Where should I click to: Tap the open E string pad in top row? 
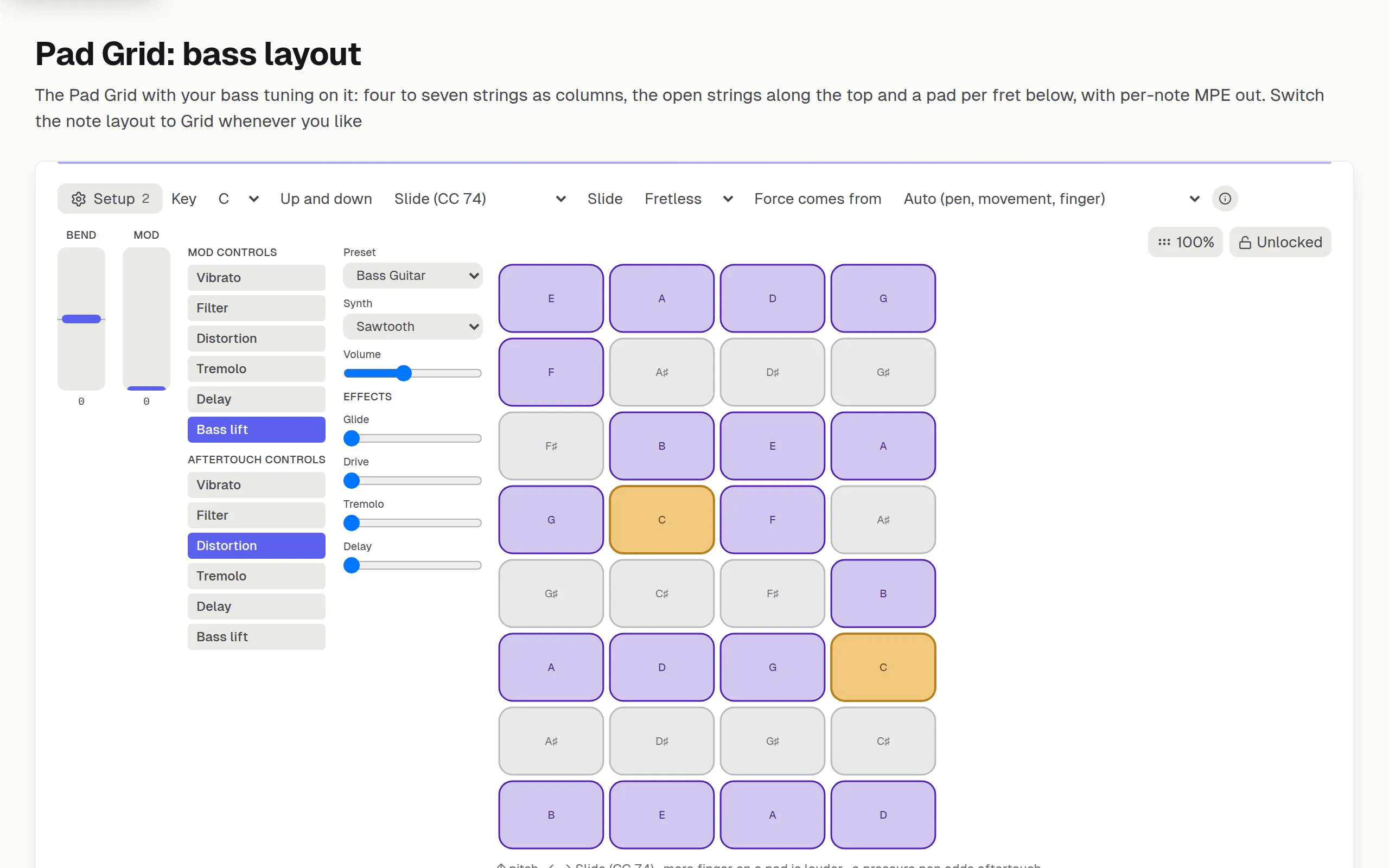point(551,298)
